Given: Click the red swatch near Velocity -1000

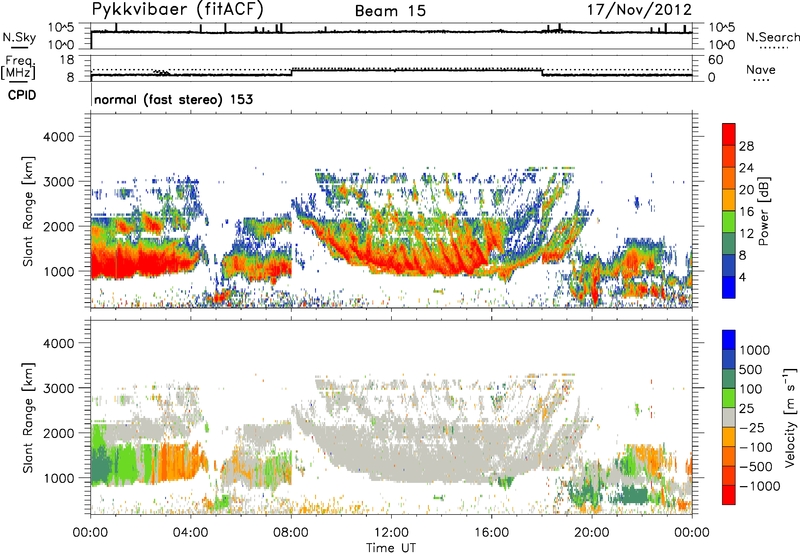Looking at the screenshot, I should point(729,495).
